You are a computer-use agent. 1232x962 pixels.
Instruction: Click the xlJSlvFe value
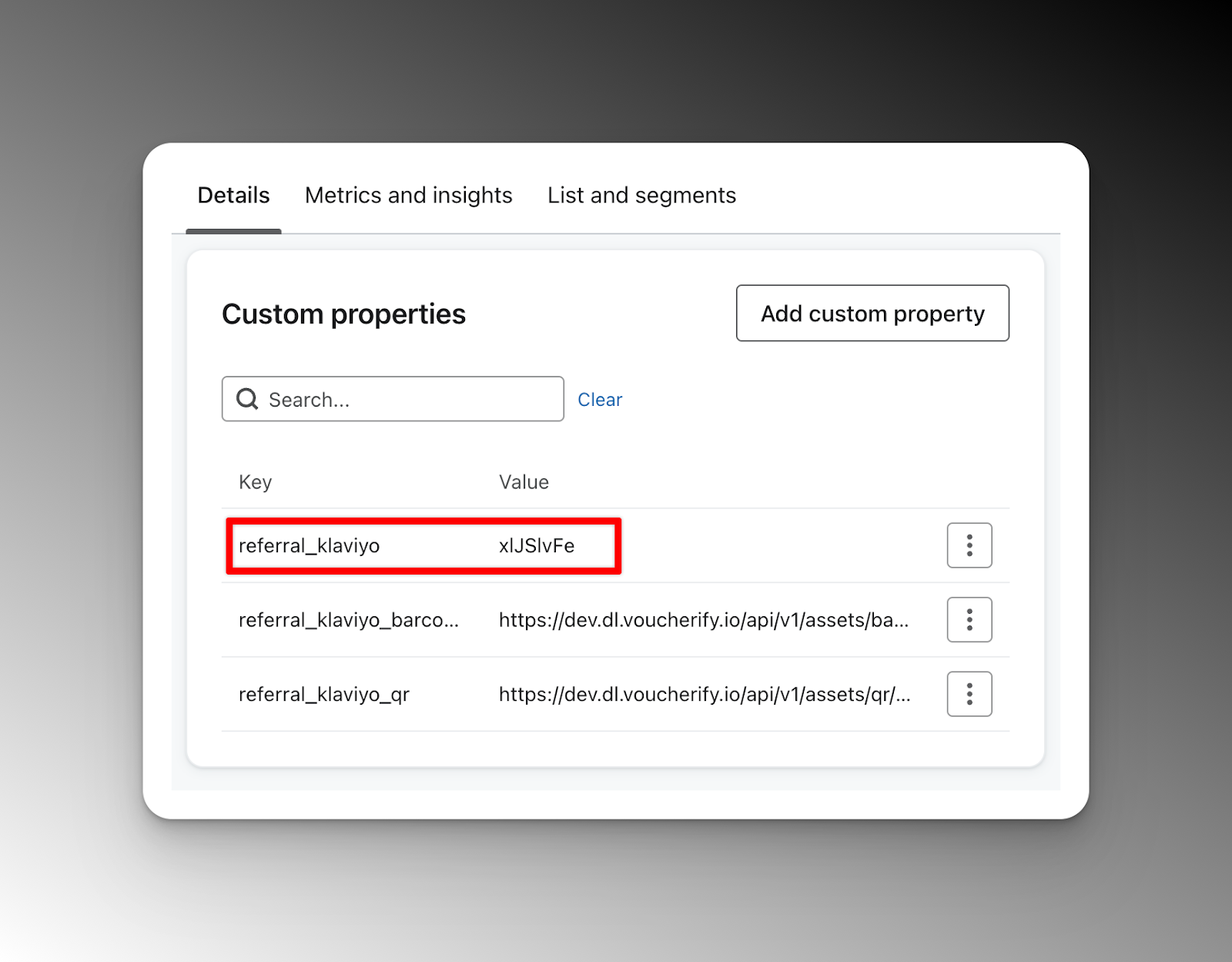(x=537, y=546)
